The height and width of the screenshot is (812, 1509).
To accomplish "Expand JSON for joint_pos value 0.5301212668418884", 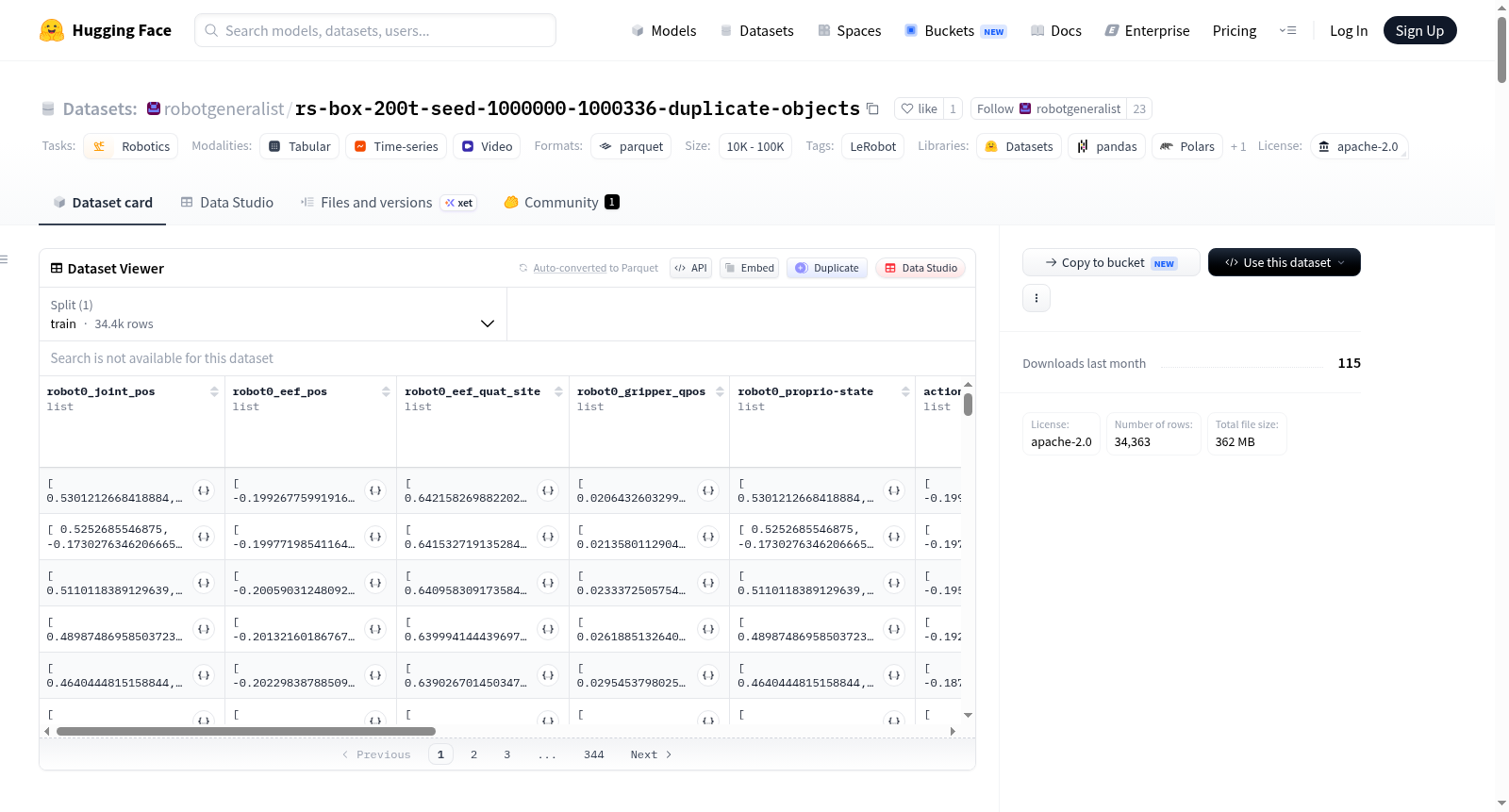I will (204, 490).
